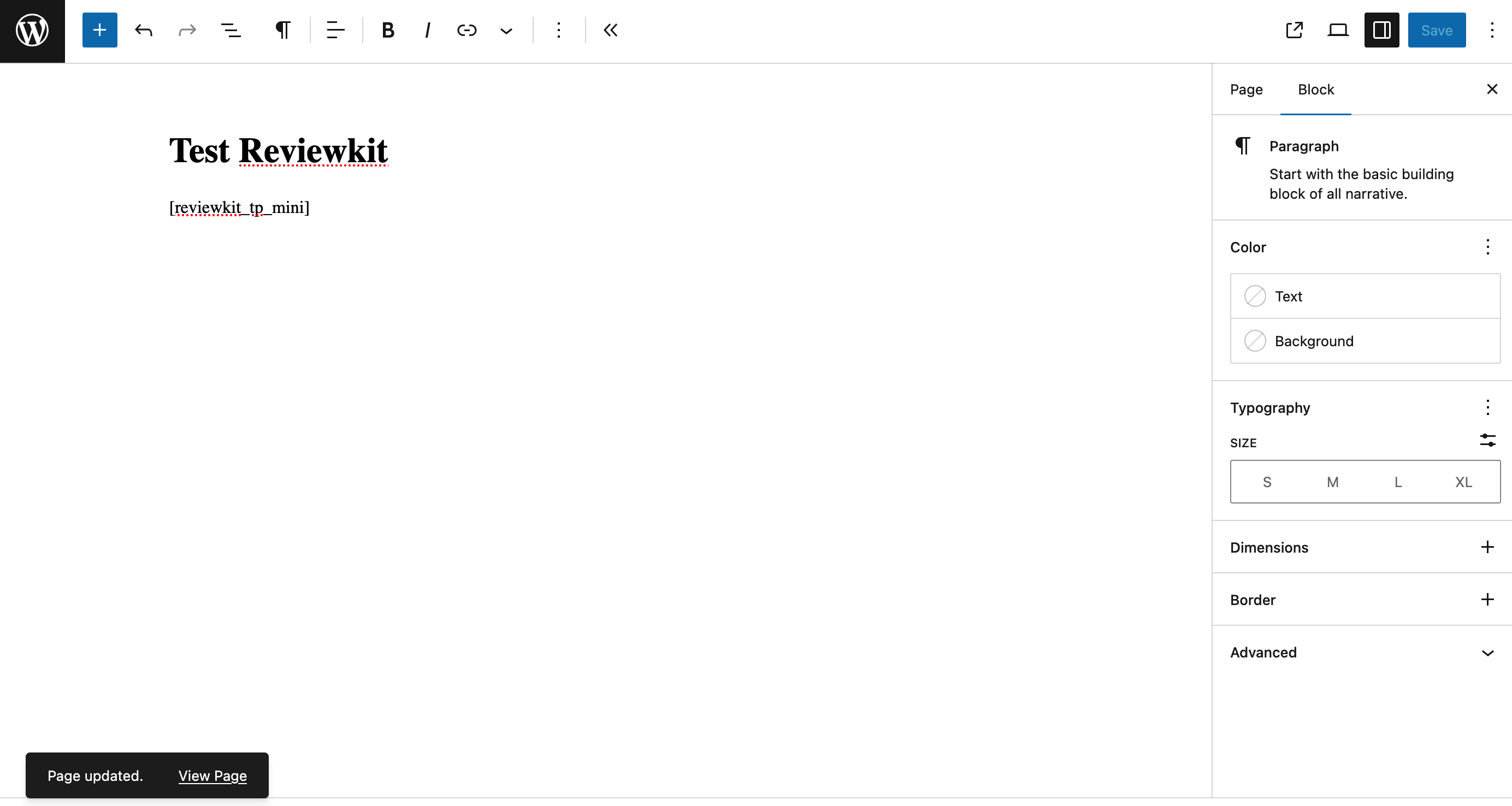Viewport: 1512px width, 806px height.
Task: Undo the last change
Action: tap(143, 30)
